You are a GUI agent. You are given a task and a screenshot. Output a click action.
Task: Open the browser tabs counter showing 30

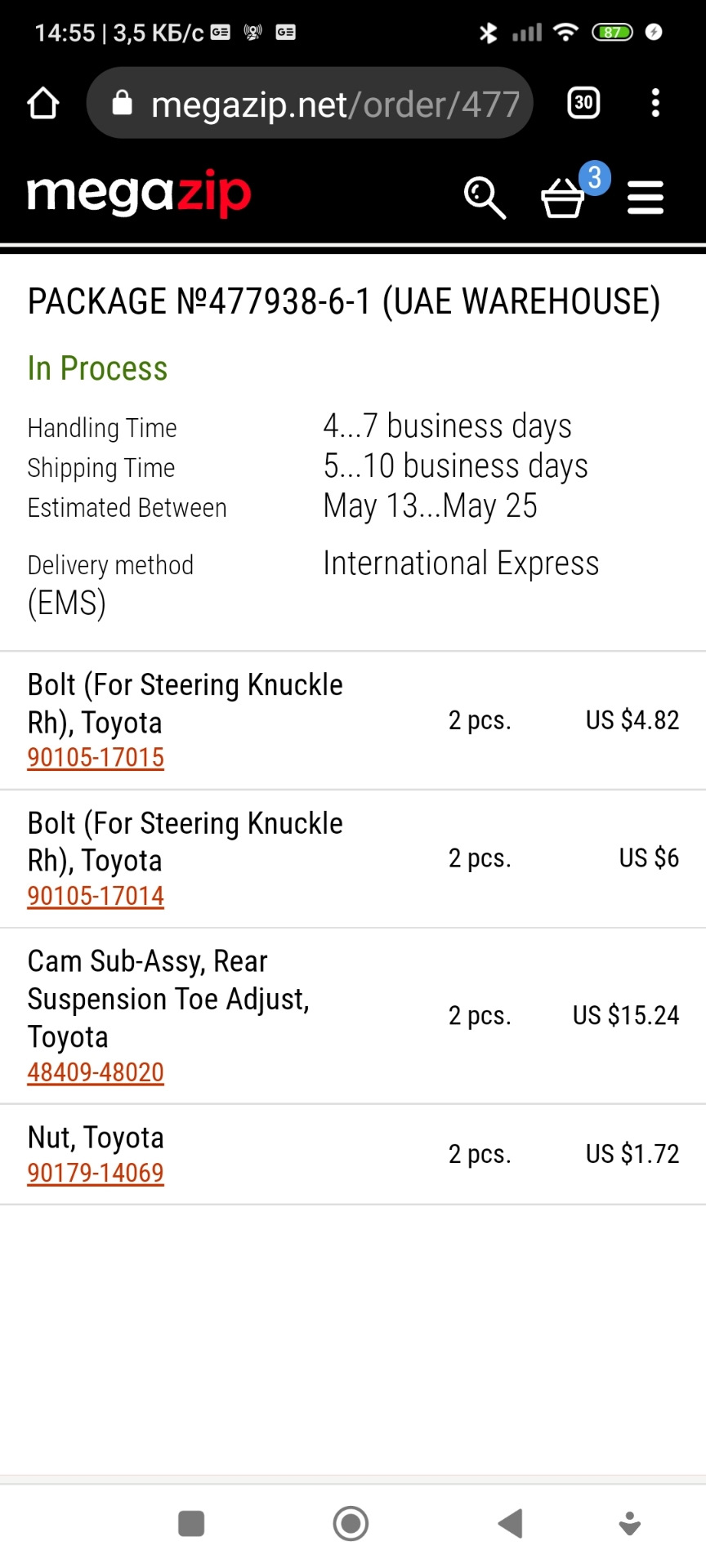click(583, 103)
